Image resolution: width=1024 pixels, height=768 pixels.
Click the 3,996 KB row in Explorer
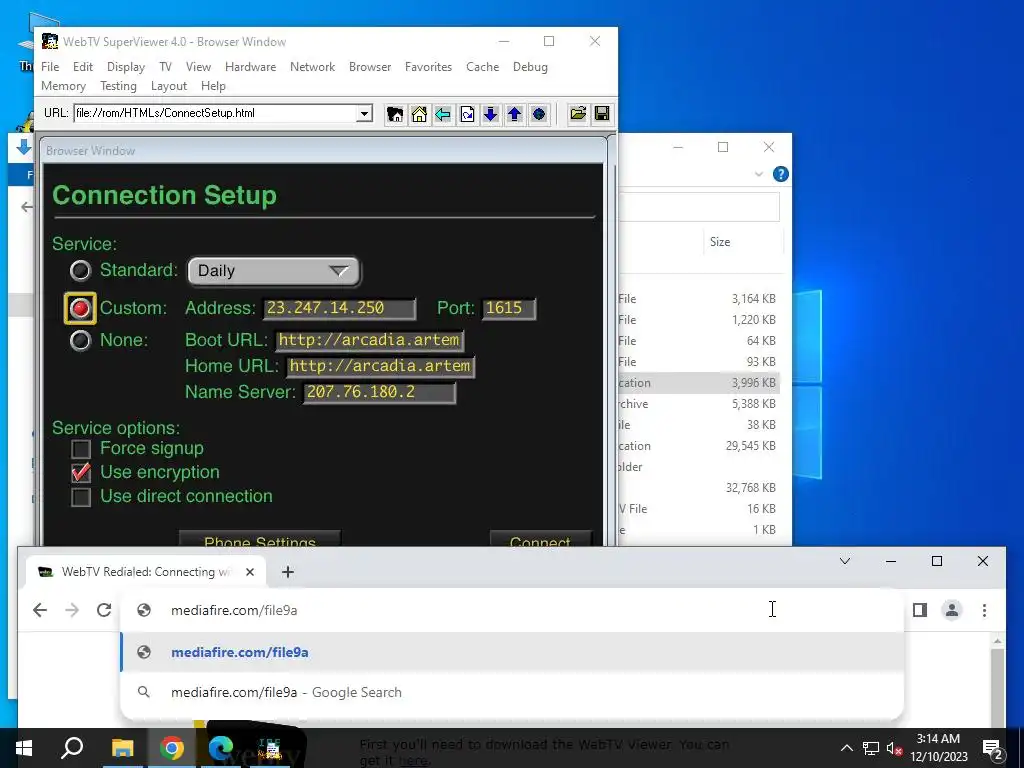point(699,383)
